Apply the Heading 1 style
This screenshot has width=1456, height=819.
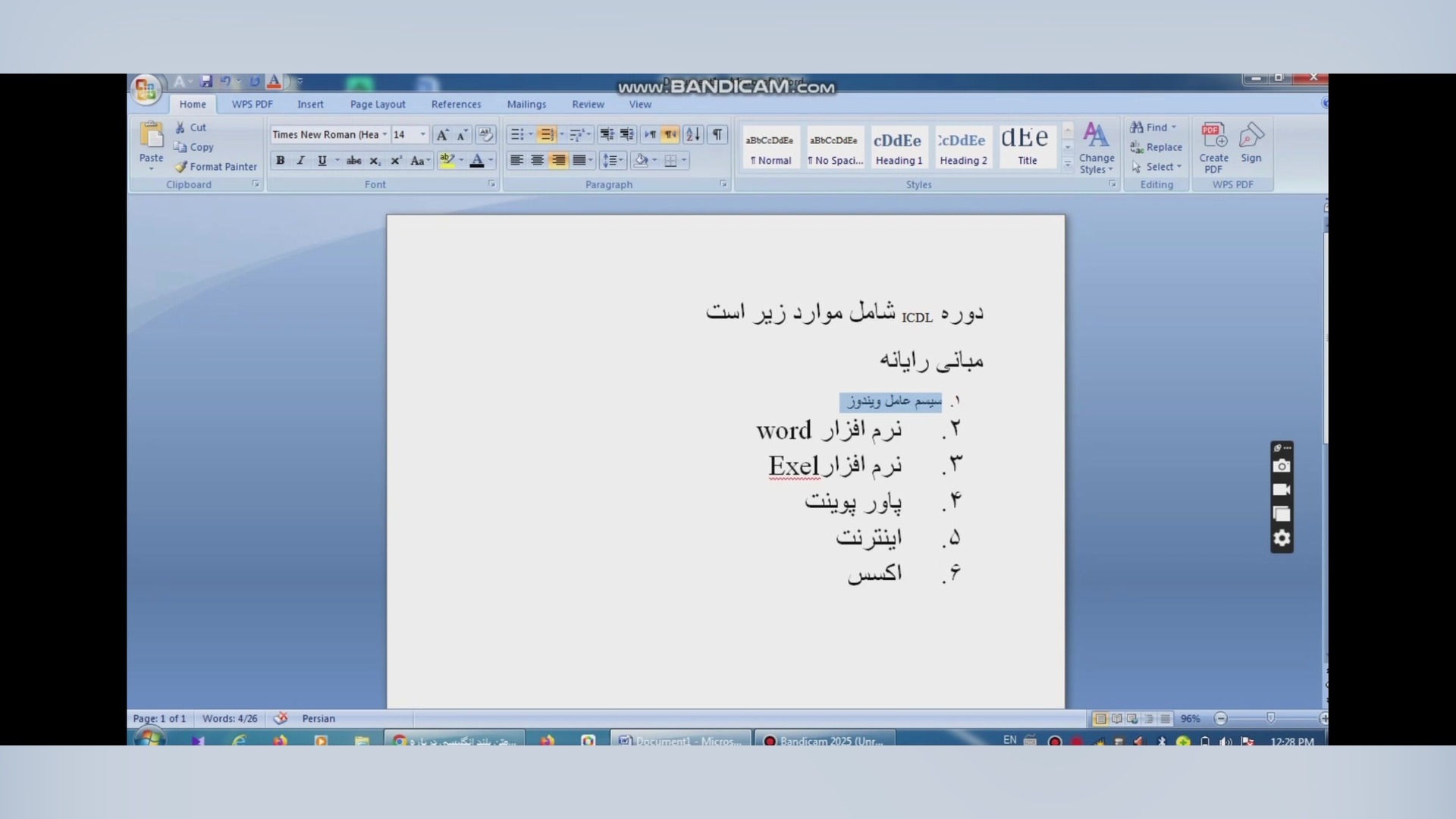(899, 147)
